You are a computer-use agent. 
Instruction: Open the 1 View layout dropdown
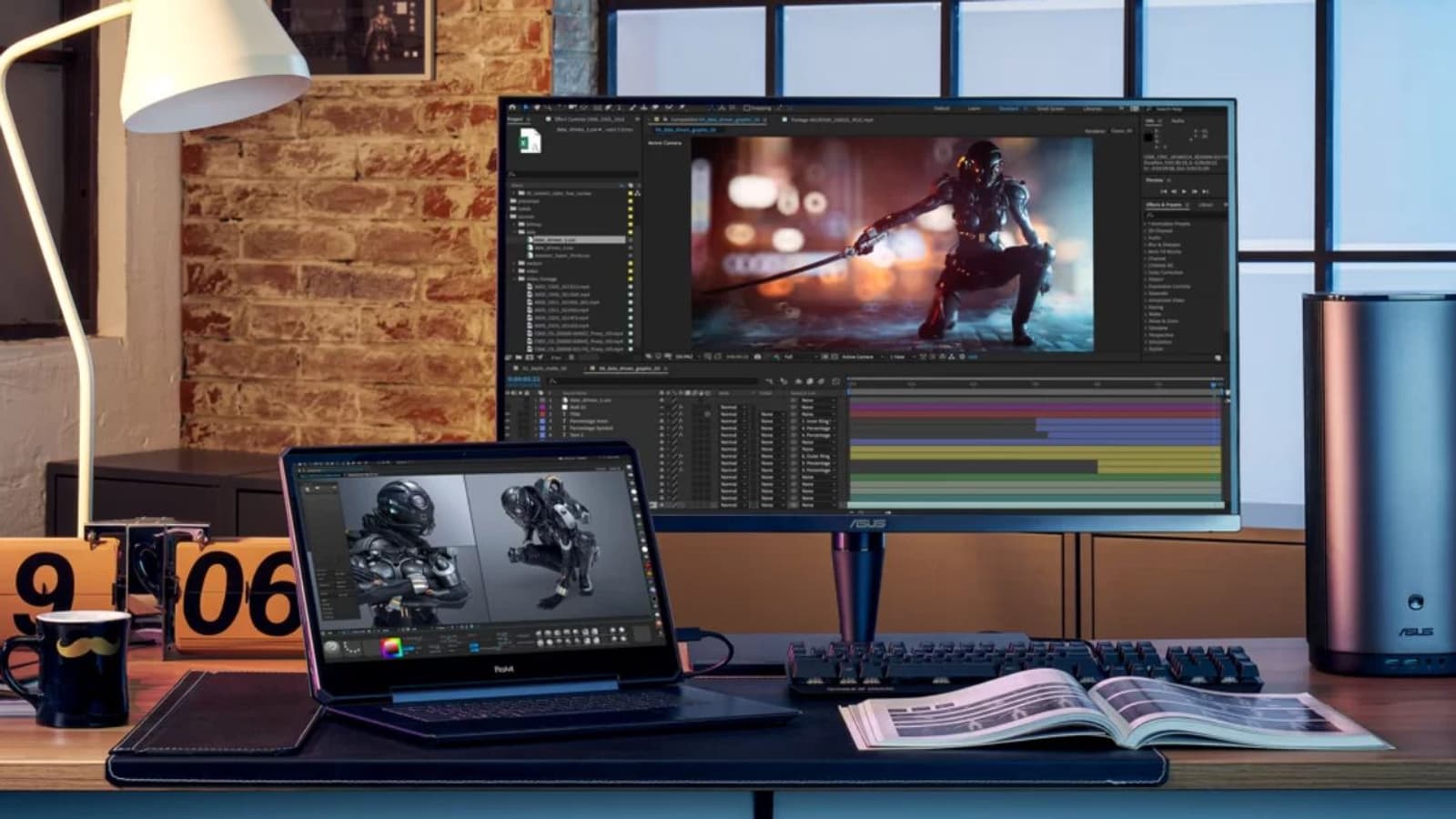pyautogui.click(x=901, y=357)
